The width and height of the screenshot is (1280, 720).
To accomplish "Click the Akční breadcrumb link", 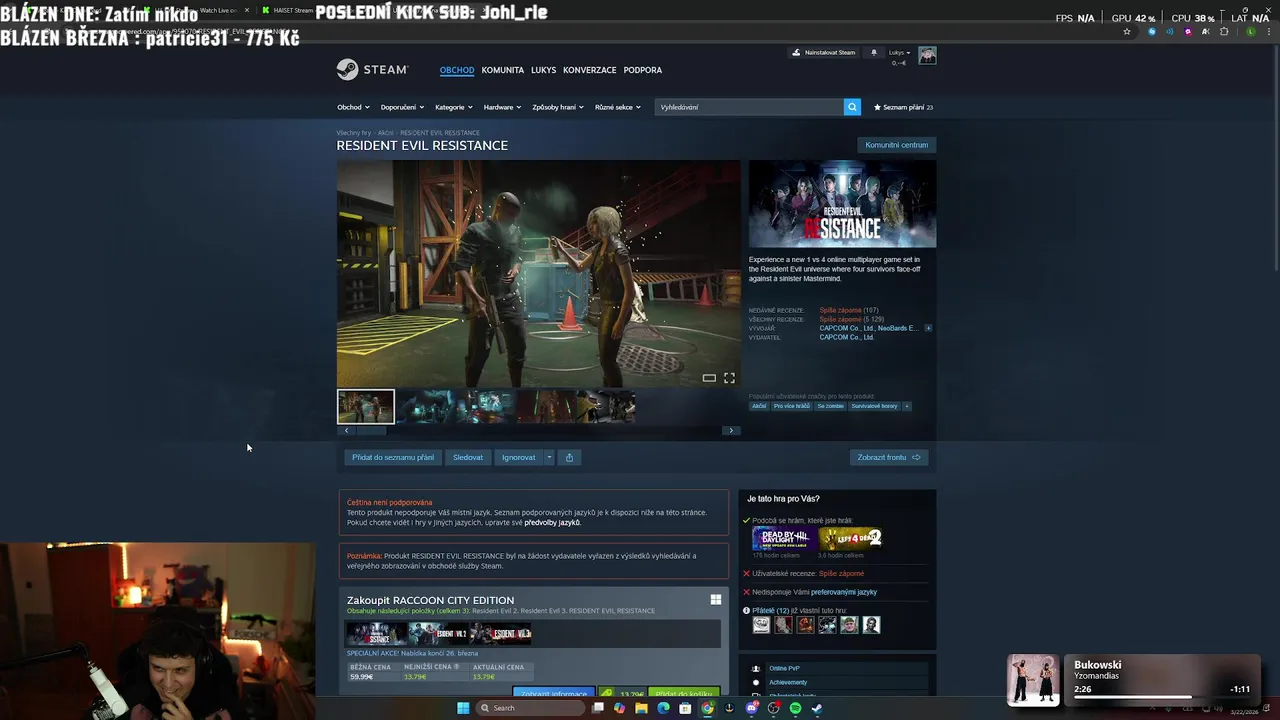I will (385, 133).
